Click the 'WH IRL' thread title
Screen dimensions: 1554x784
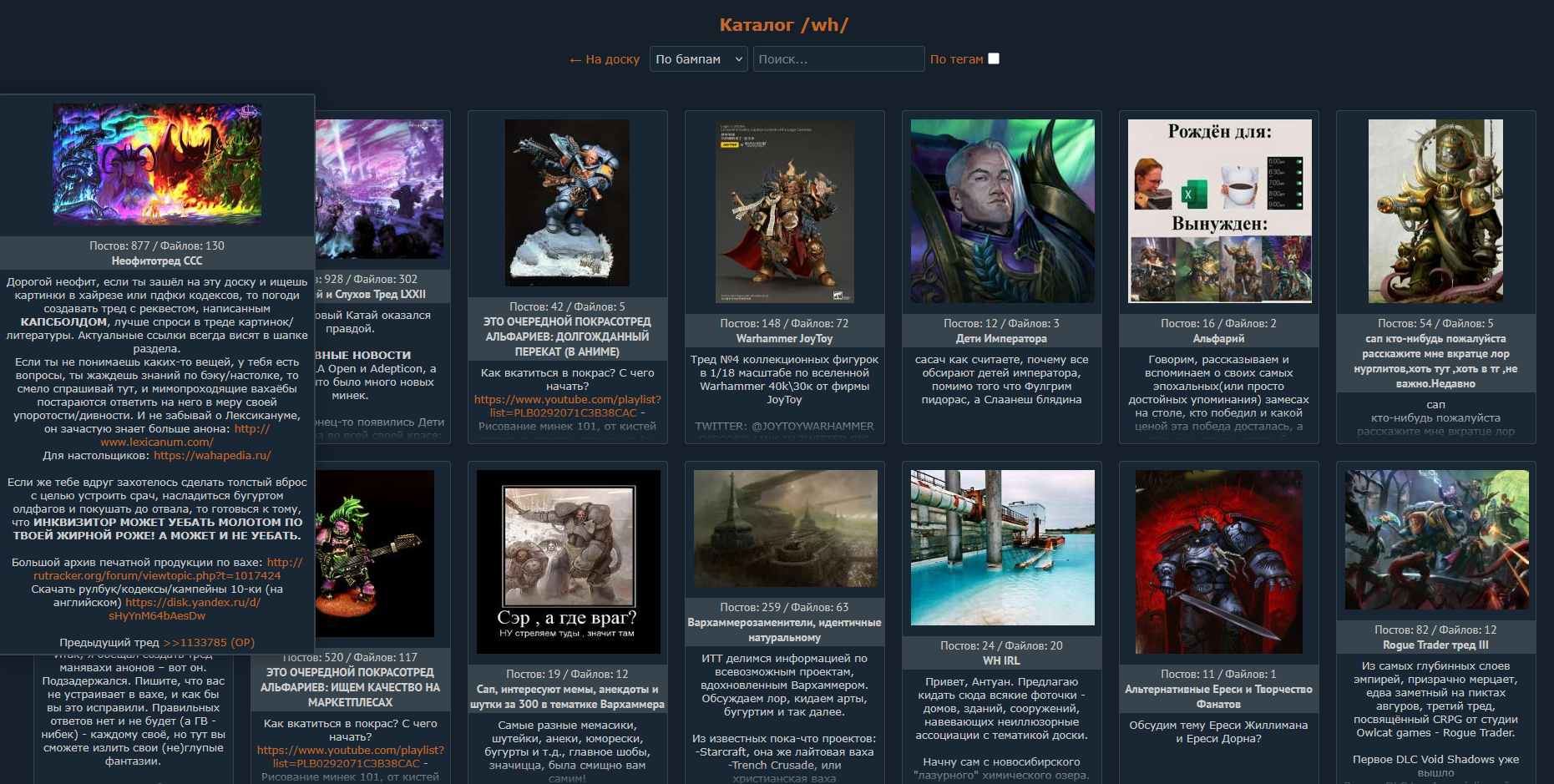coord(1001,661)
